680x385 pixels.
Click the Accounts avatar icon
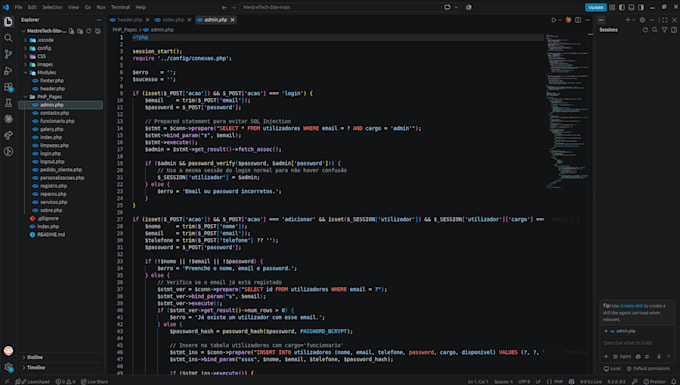click(x=8, y=350)
